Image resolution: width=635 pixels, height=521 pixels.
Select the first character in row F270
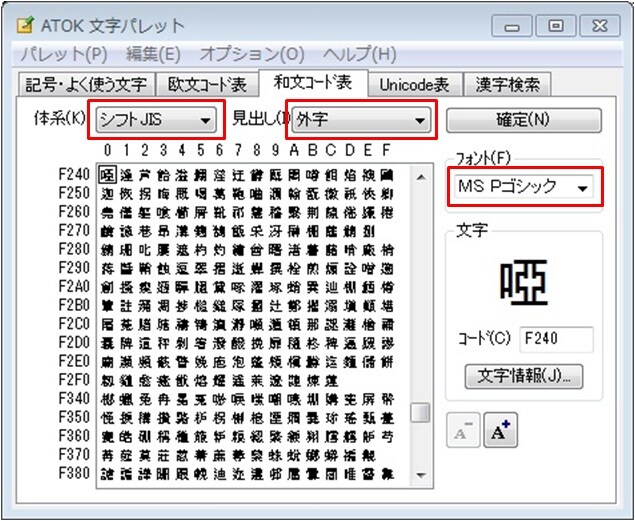tap(108, 231)
